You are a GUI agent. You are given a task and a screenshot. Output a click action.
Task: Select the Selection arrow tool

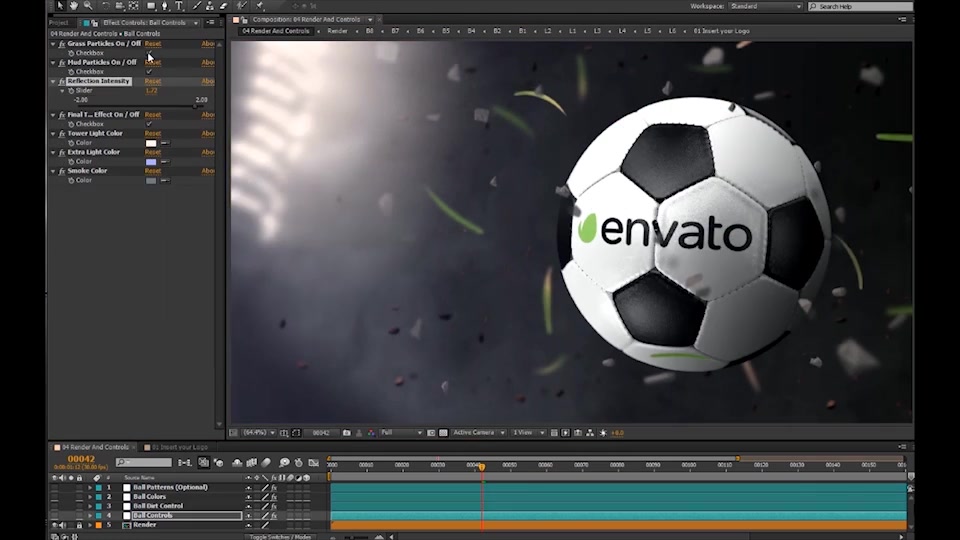click(x=59, y=6)
